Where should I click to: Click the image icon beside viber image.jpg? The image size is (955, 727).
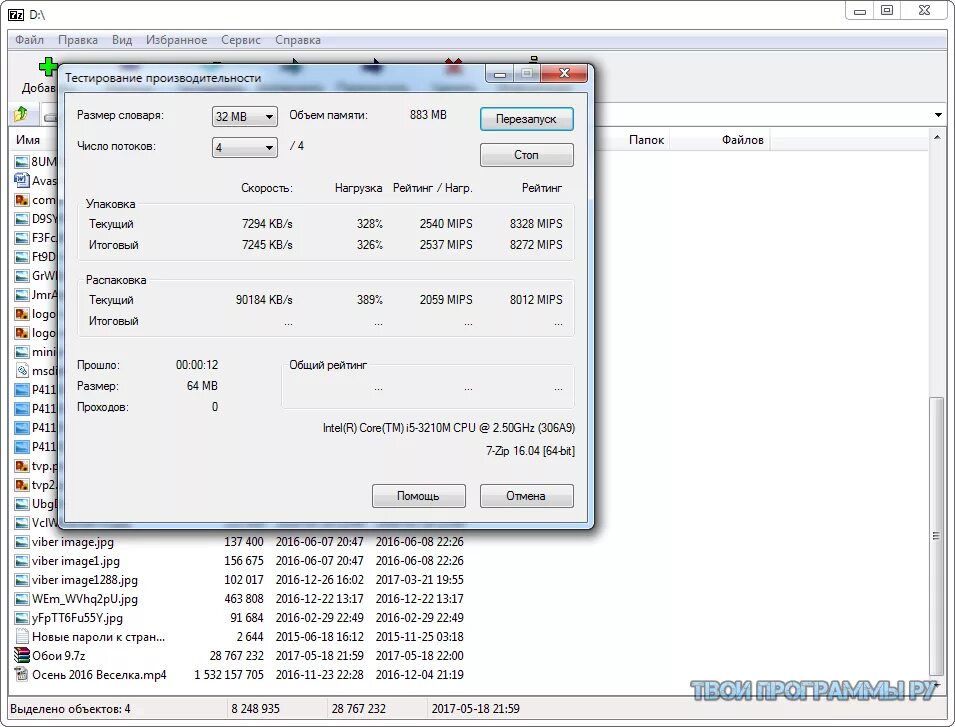click(20, 542)
